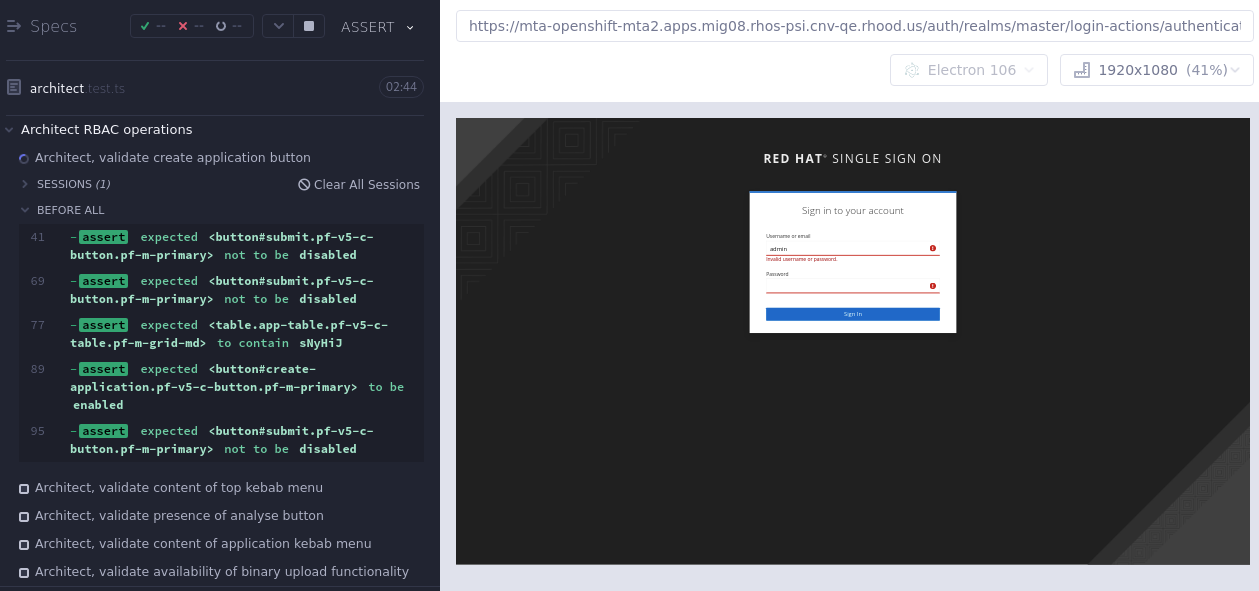Select test validate availability of binary upload
The image size is (1259, 591).
(222, 572)
